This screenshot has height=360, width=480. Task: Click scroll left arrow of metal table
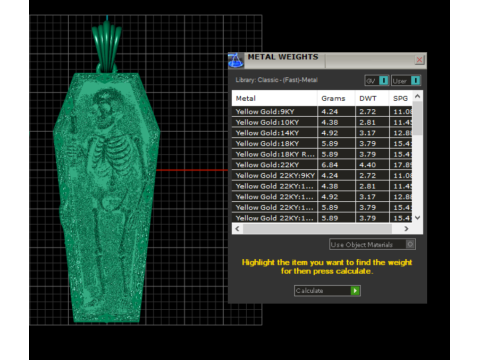tap(237, 229)
